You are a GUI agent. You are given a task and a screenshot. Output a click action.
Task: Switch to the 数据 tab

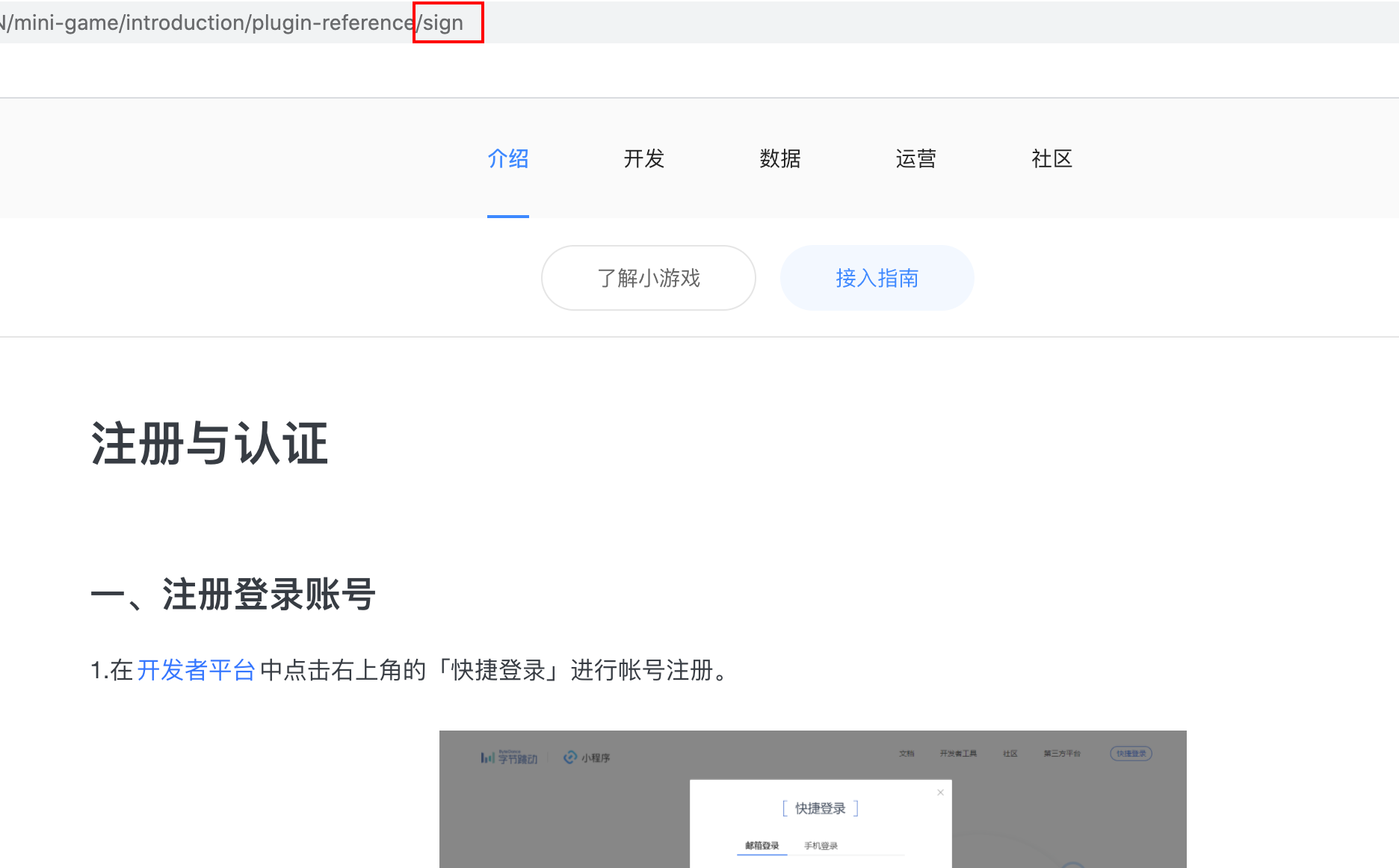780,158
